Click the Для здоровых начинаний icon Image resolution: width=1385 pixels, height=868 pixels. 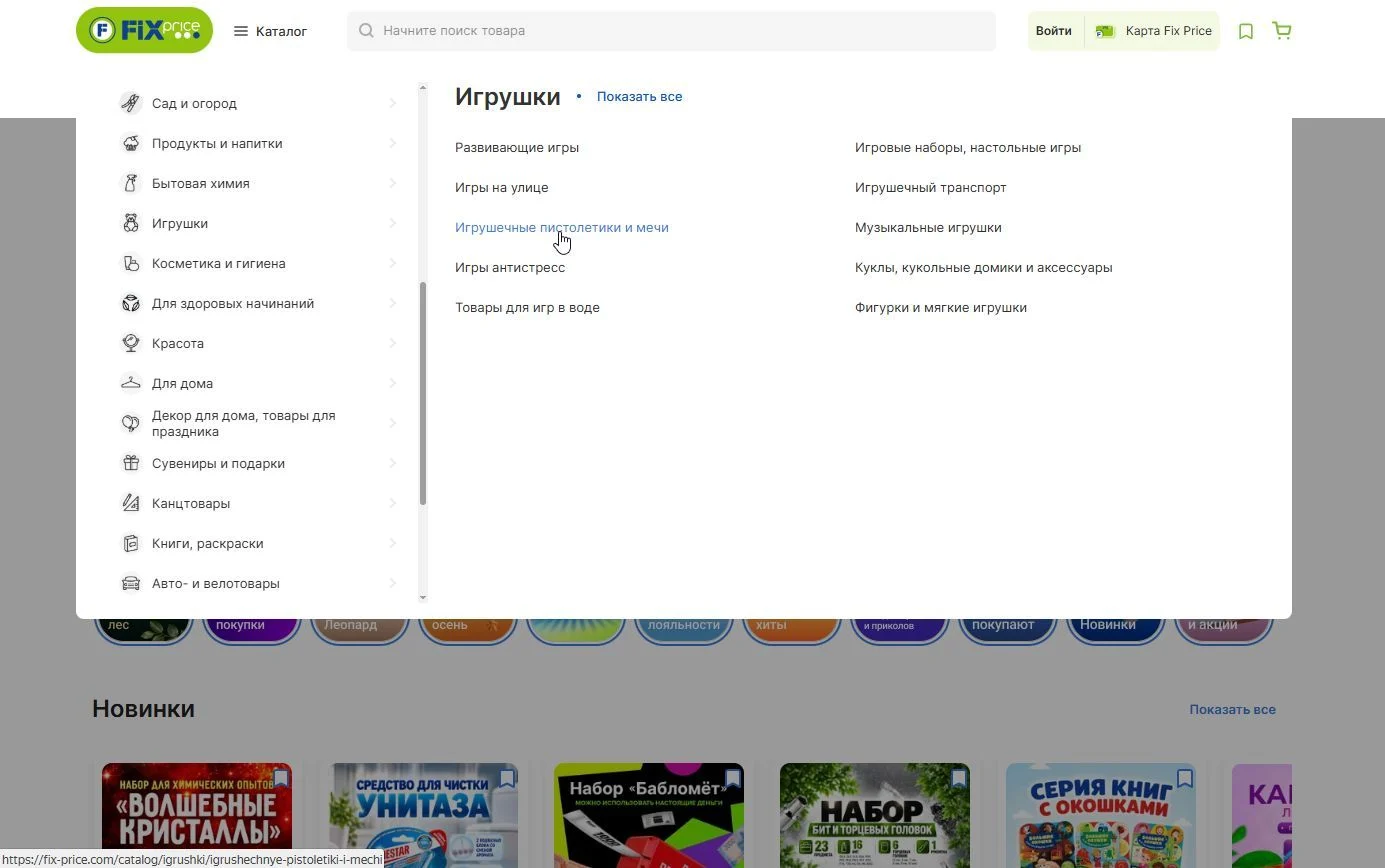(x=131, y=303)
